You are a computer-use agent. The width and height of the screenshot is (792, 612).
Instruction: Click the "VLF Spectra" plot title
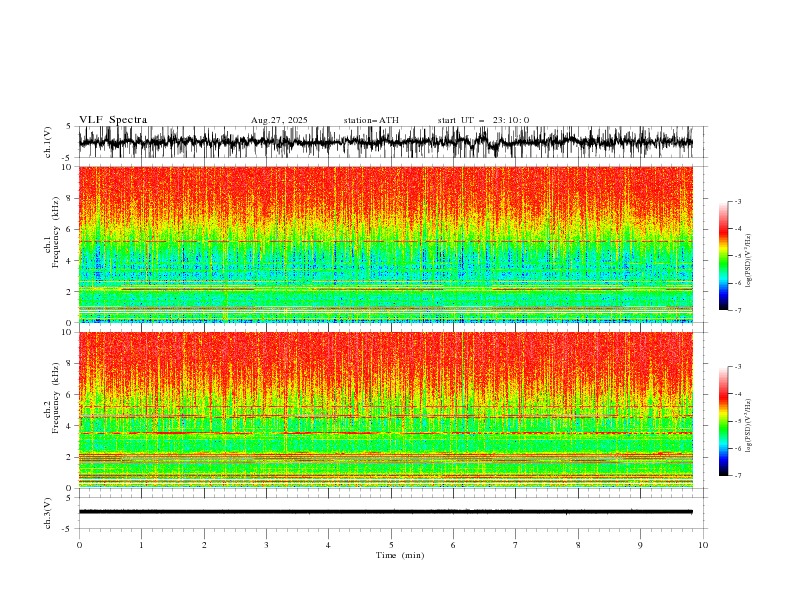pos(113,120)
